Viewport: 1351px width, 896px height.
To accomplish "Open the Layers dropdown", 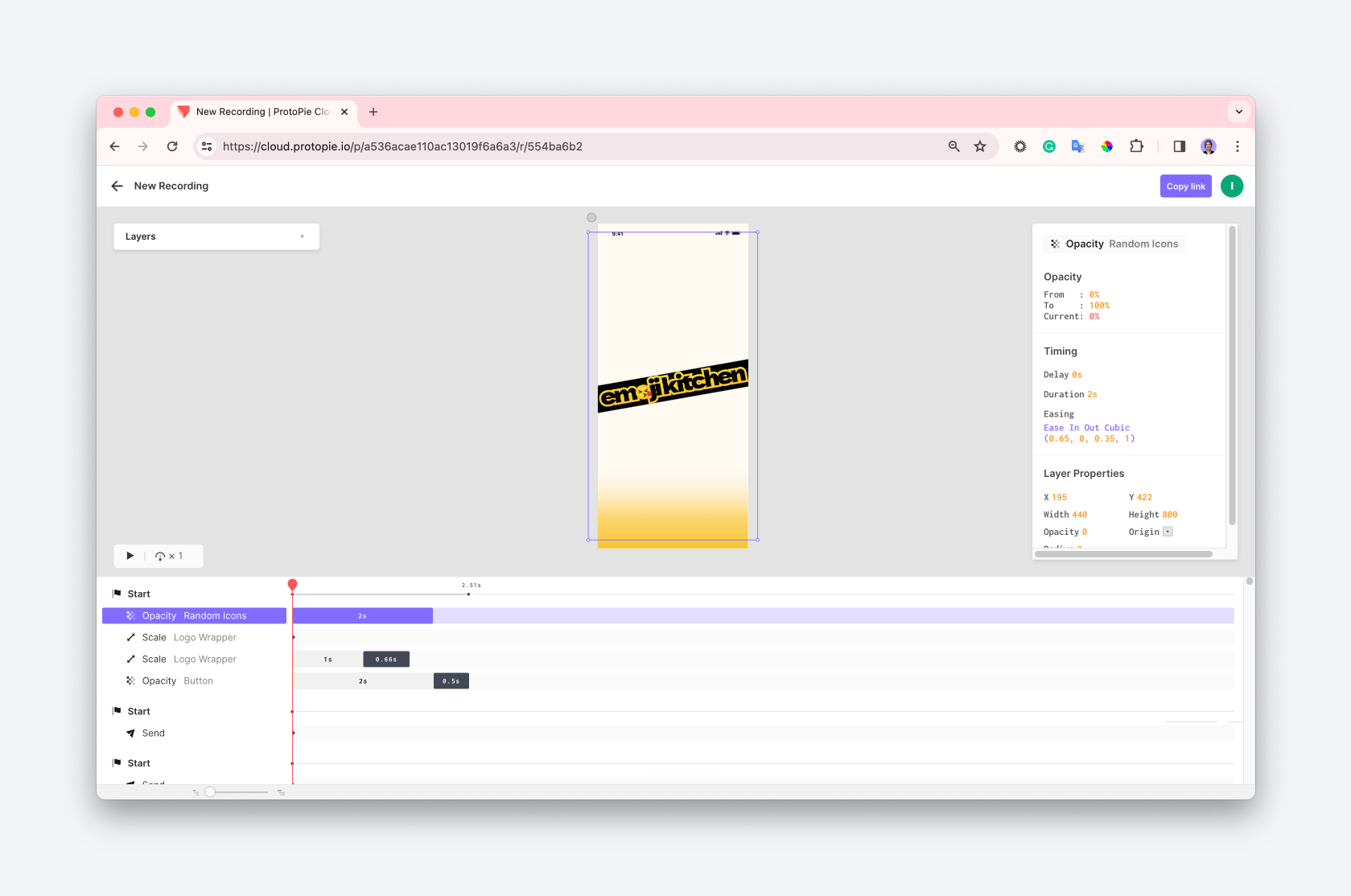I will 216,236.
